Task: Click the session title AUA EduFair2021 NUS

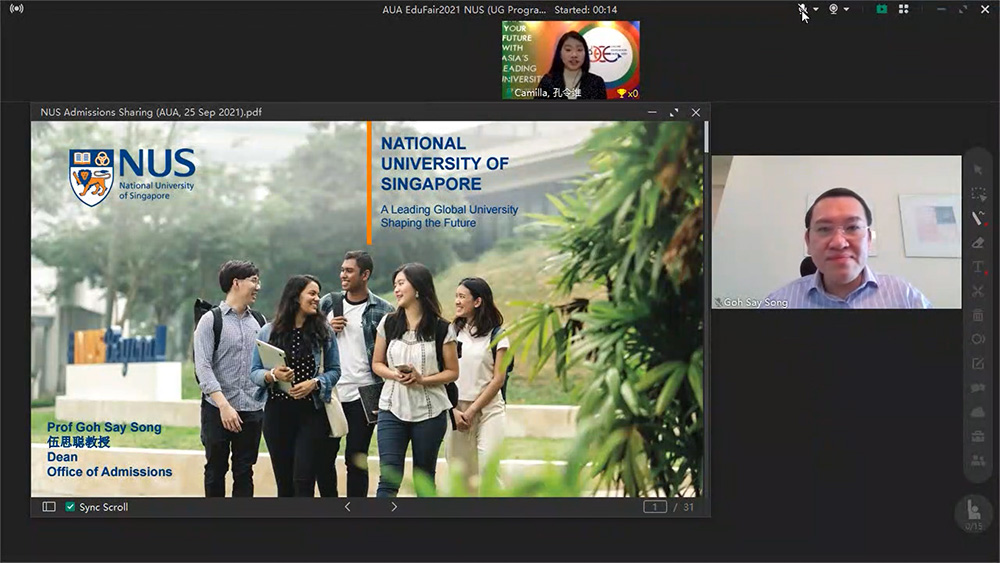Action: click(464, 10)
